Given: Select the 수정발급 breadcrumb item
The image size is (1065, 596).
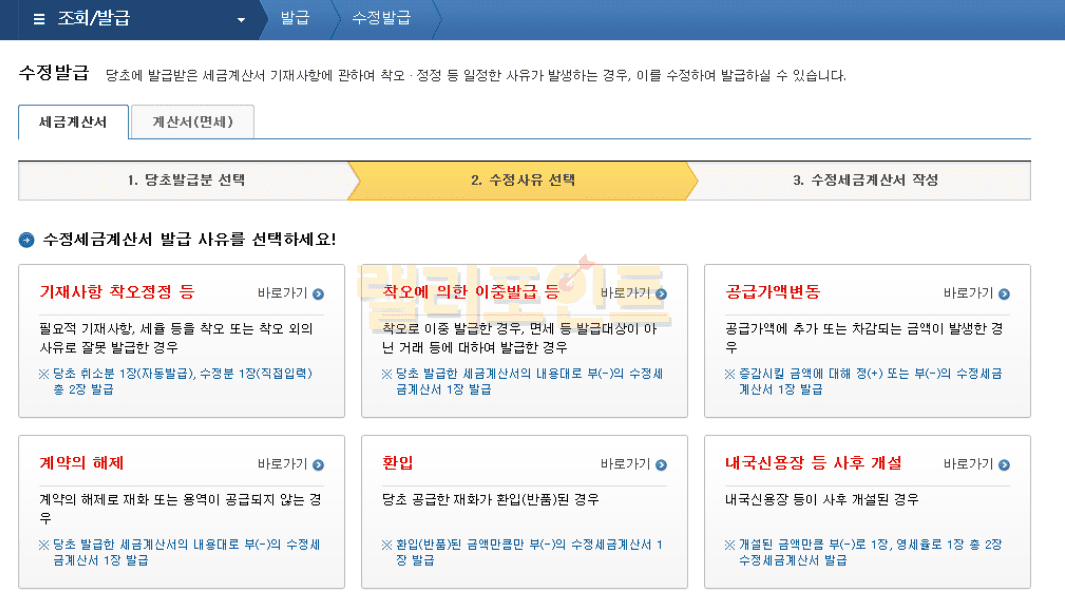Looking at the screenshot, I should pyautogui.click(x=381, y=19).
